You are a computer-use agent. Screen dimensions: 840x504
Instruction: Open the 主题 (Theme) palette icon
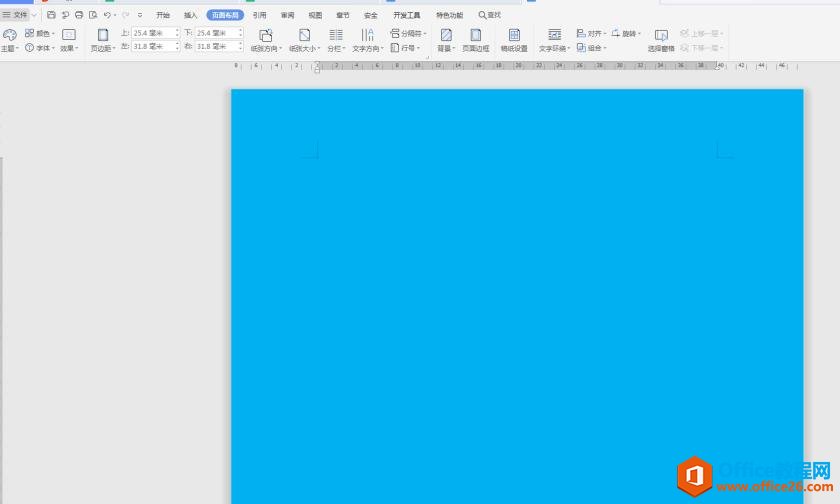point(10,35)
